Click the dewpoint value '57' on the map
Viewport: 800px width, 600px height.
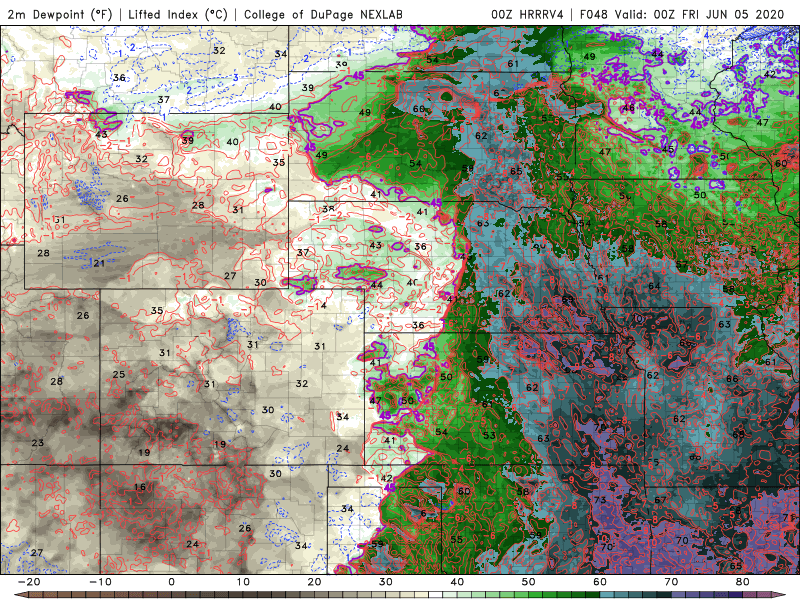pos(682,264)
